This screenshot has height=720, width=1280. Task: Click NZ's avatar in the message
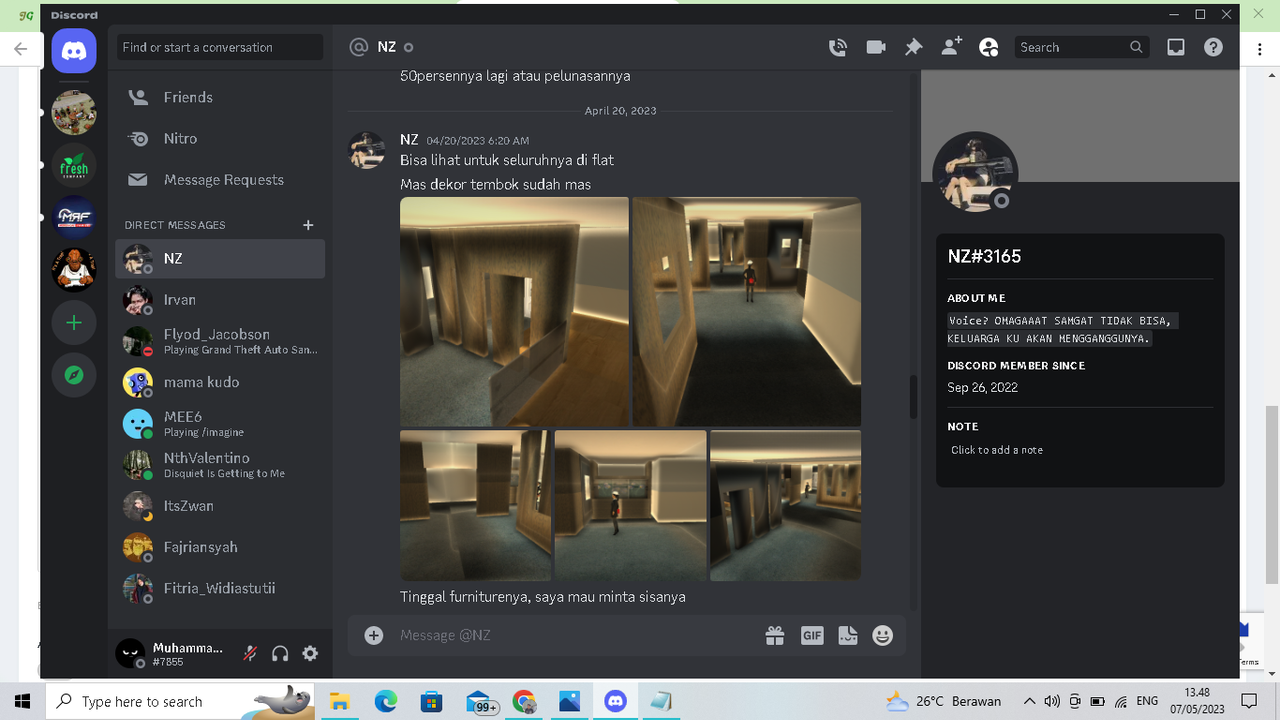click(x=366, y=150)
